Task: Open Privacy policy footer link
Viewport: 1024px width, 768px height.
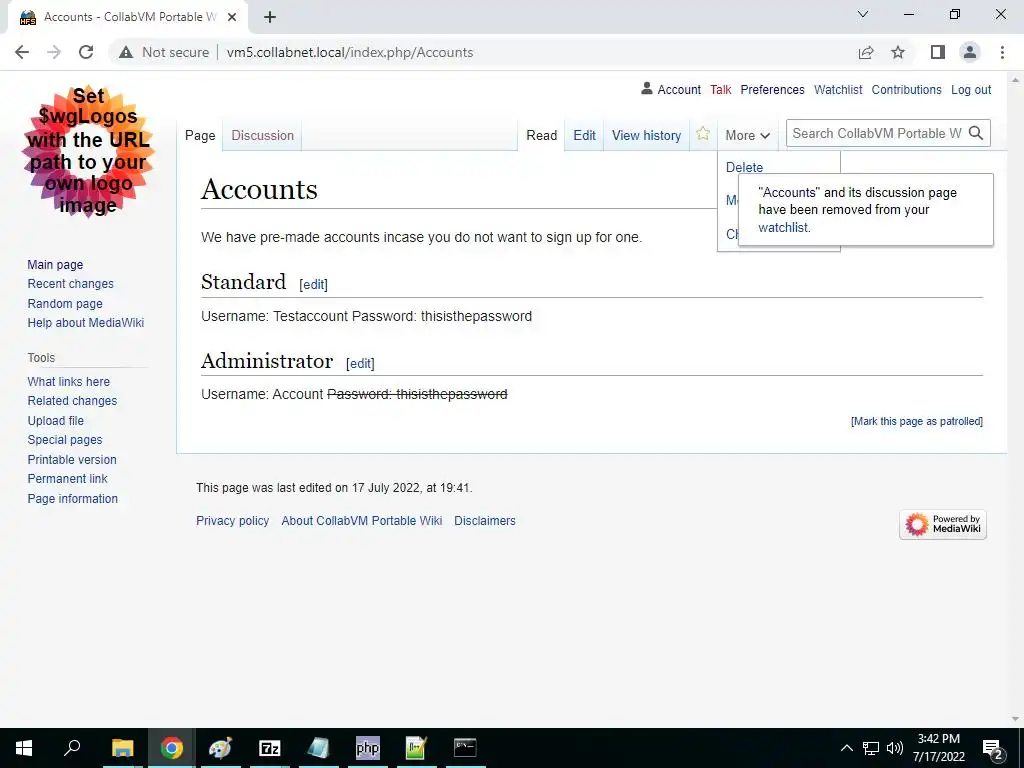Action: 232,520
